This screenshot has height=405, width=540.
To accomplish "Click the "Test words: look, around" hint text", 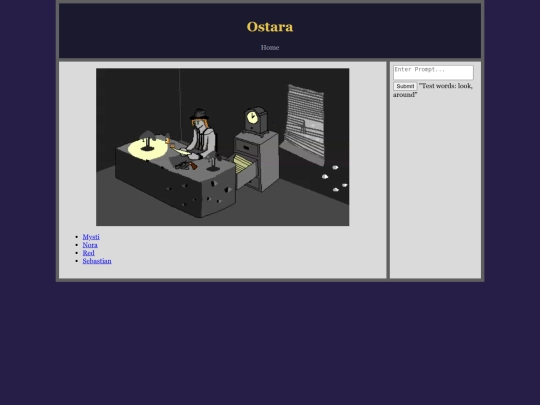I will [x=433, y=90].
